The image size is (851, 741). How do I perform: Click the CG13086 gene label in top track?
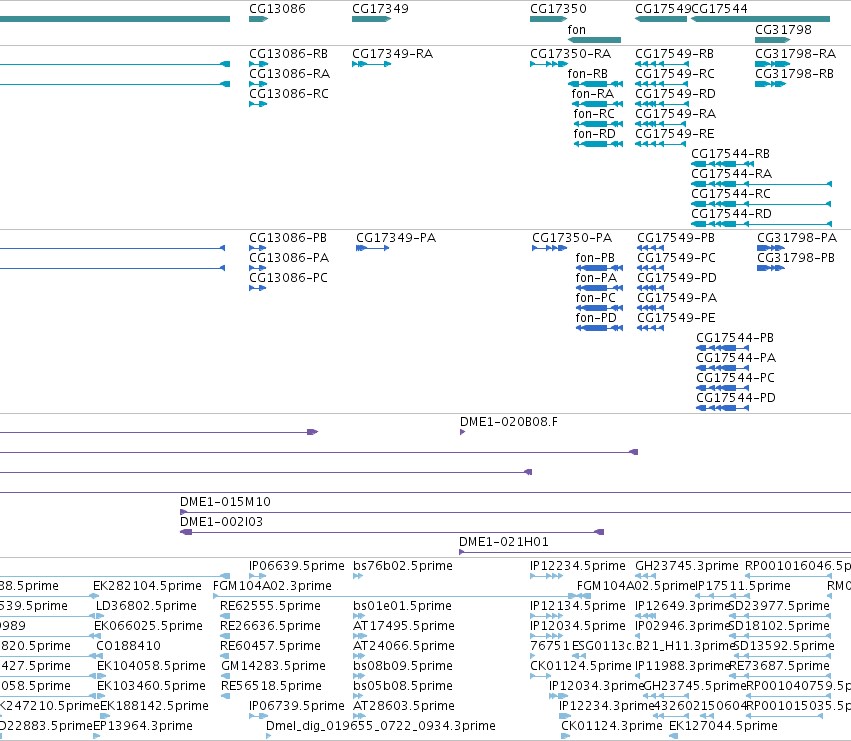277,9
